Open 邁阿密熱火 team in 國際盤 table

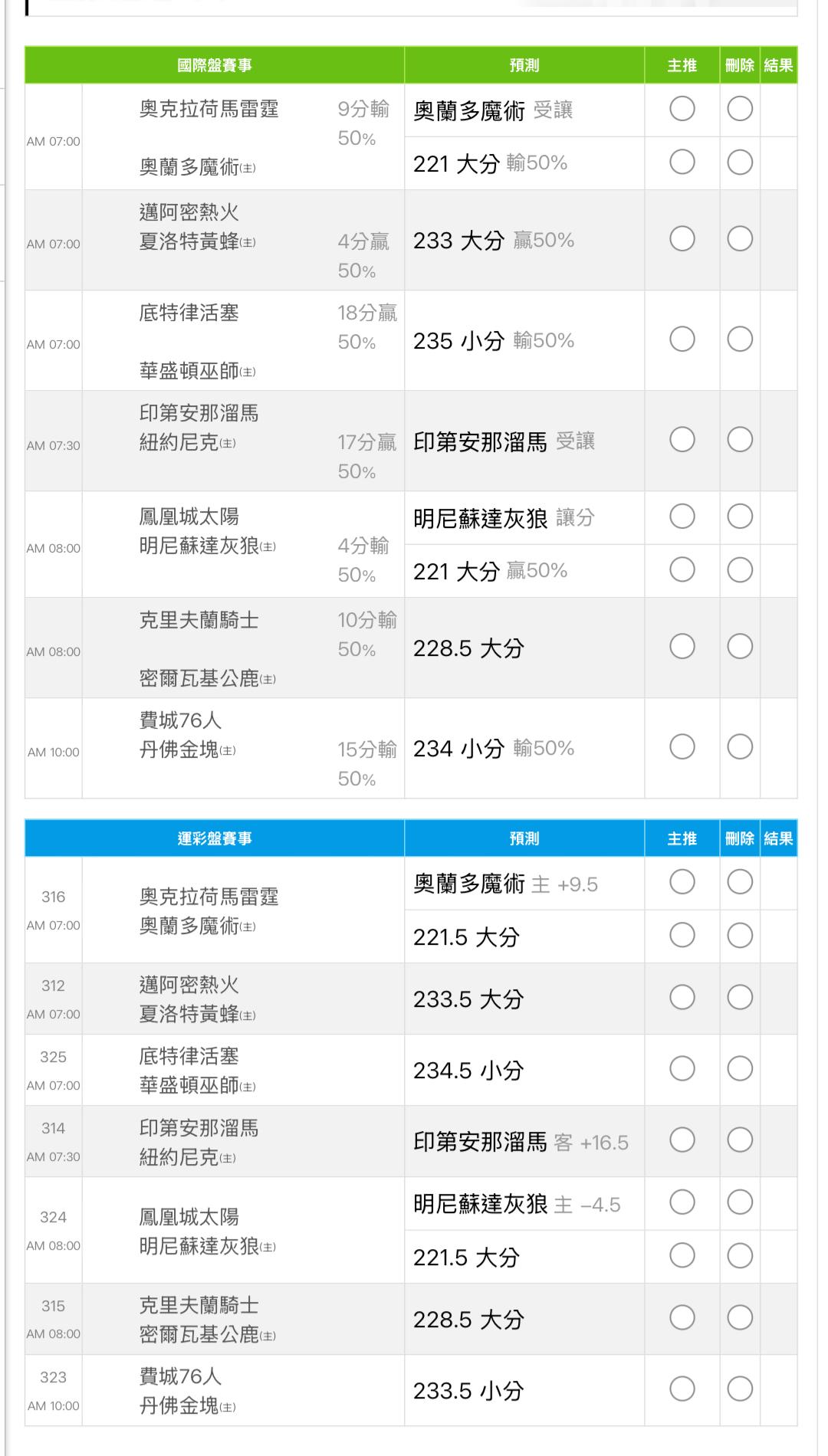tap(189, 212)
